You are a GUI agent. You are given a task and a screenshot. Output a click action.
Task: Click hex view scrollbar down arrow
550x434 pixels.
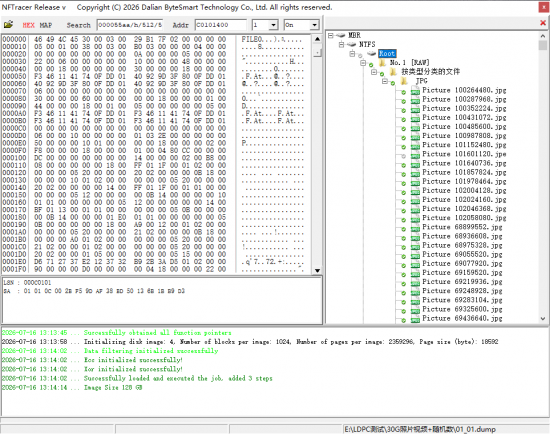click(317, 270)
